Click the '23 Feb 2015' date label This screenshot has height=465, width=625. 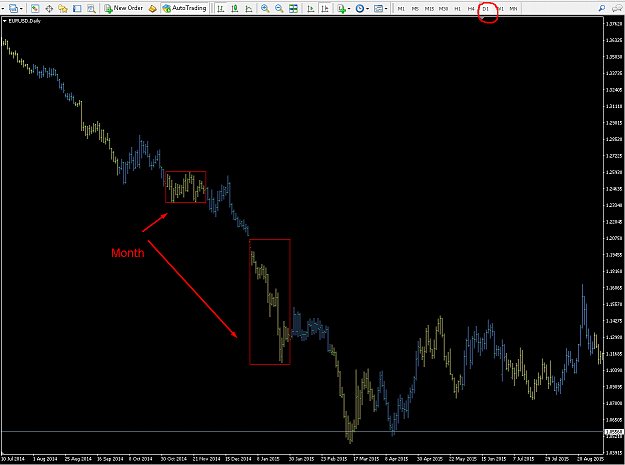[334, 459]
